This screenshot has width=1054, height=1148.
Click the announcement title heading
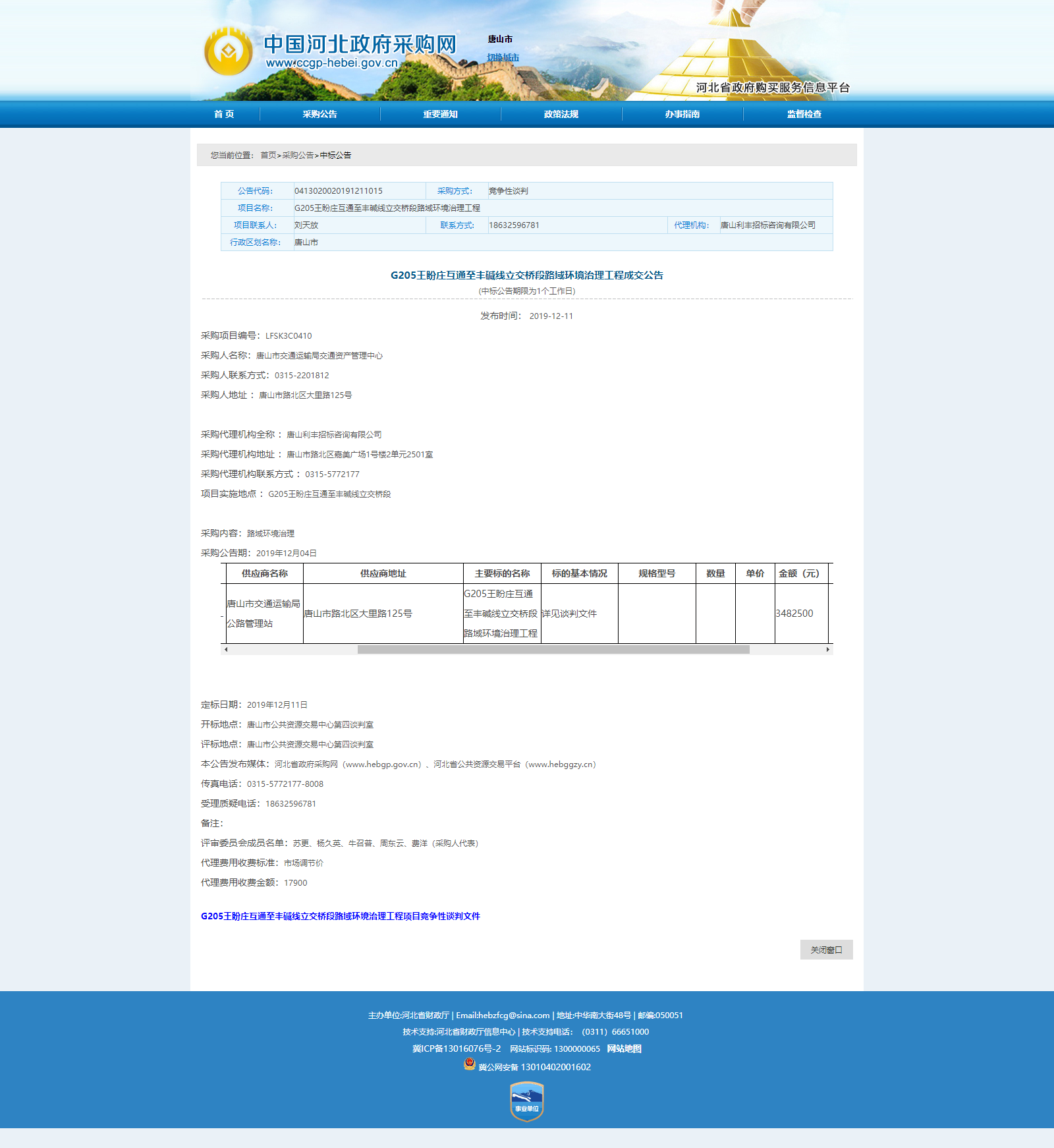pos(527,275)
